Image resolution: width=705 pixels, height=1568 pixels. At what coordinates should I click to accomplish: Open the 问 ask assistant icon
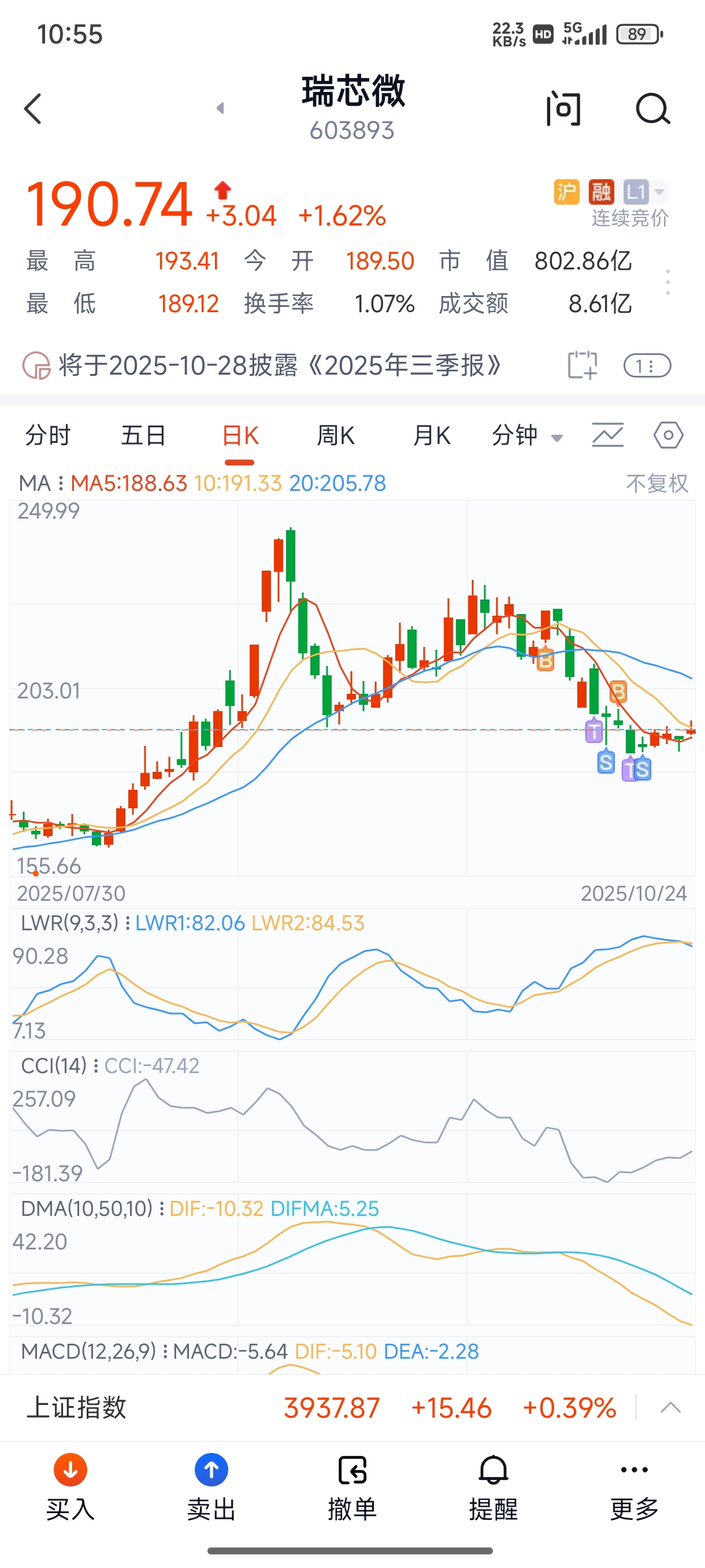563,109
